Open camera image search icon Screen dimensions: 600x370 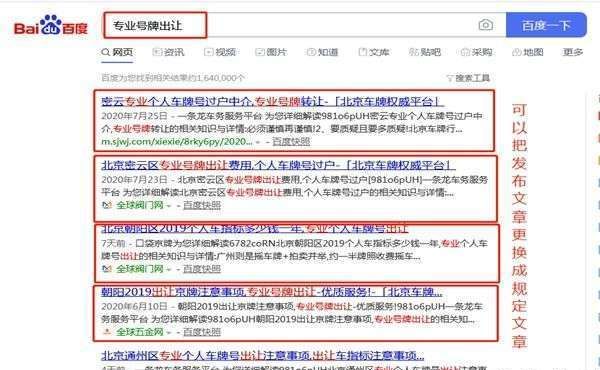[486, 25]
